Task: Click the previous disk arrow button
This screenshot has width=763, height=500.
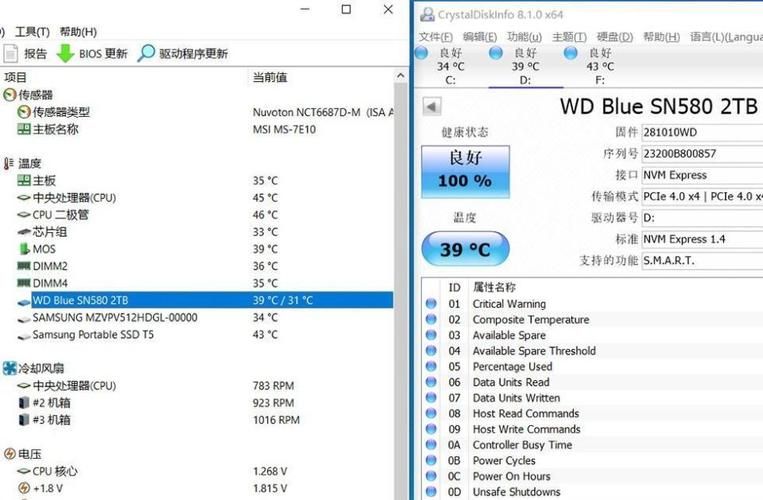Action: pyautogui.click(x=431, y=106)
